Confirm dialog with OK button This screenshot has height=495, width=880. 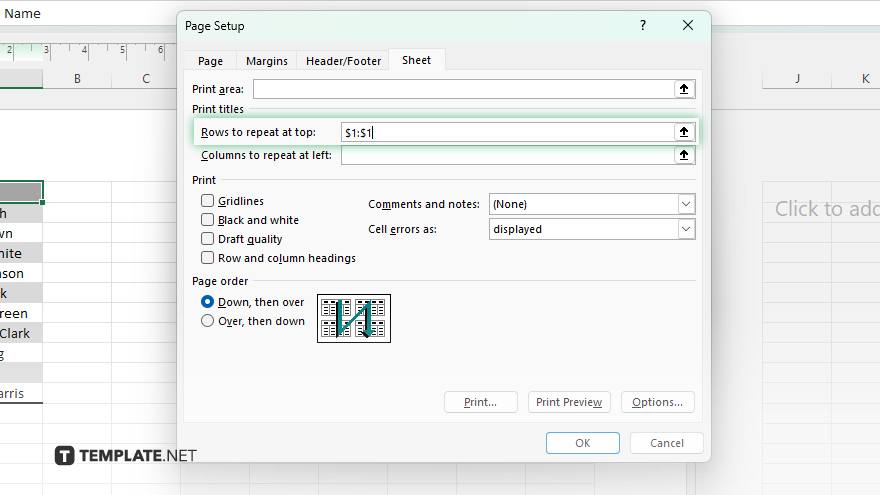click(583, 443)
